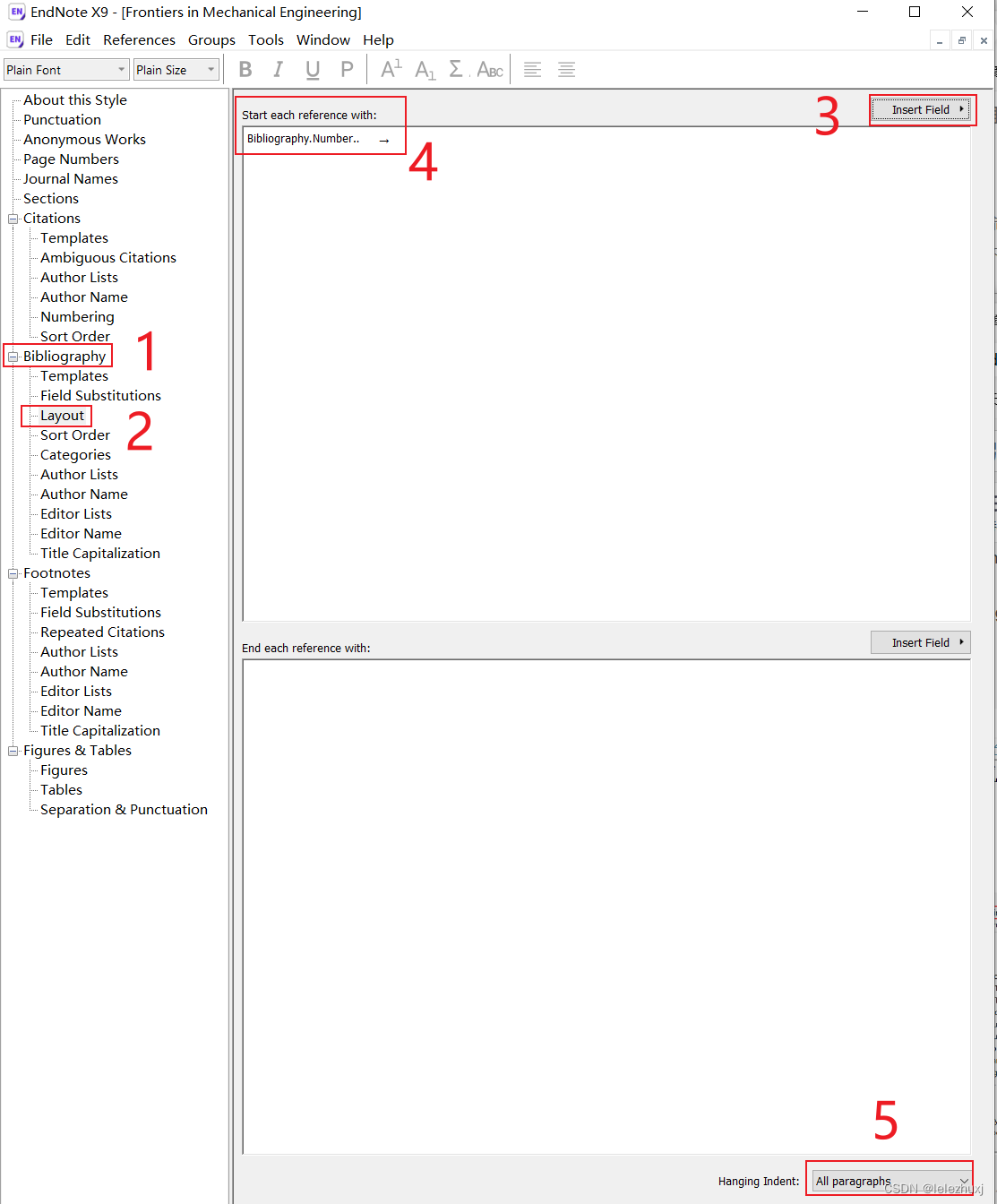Open the Window menu
The width and height of the screenshot is (997, 1204).
323,40
